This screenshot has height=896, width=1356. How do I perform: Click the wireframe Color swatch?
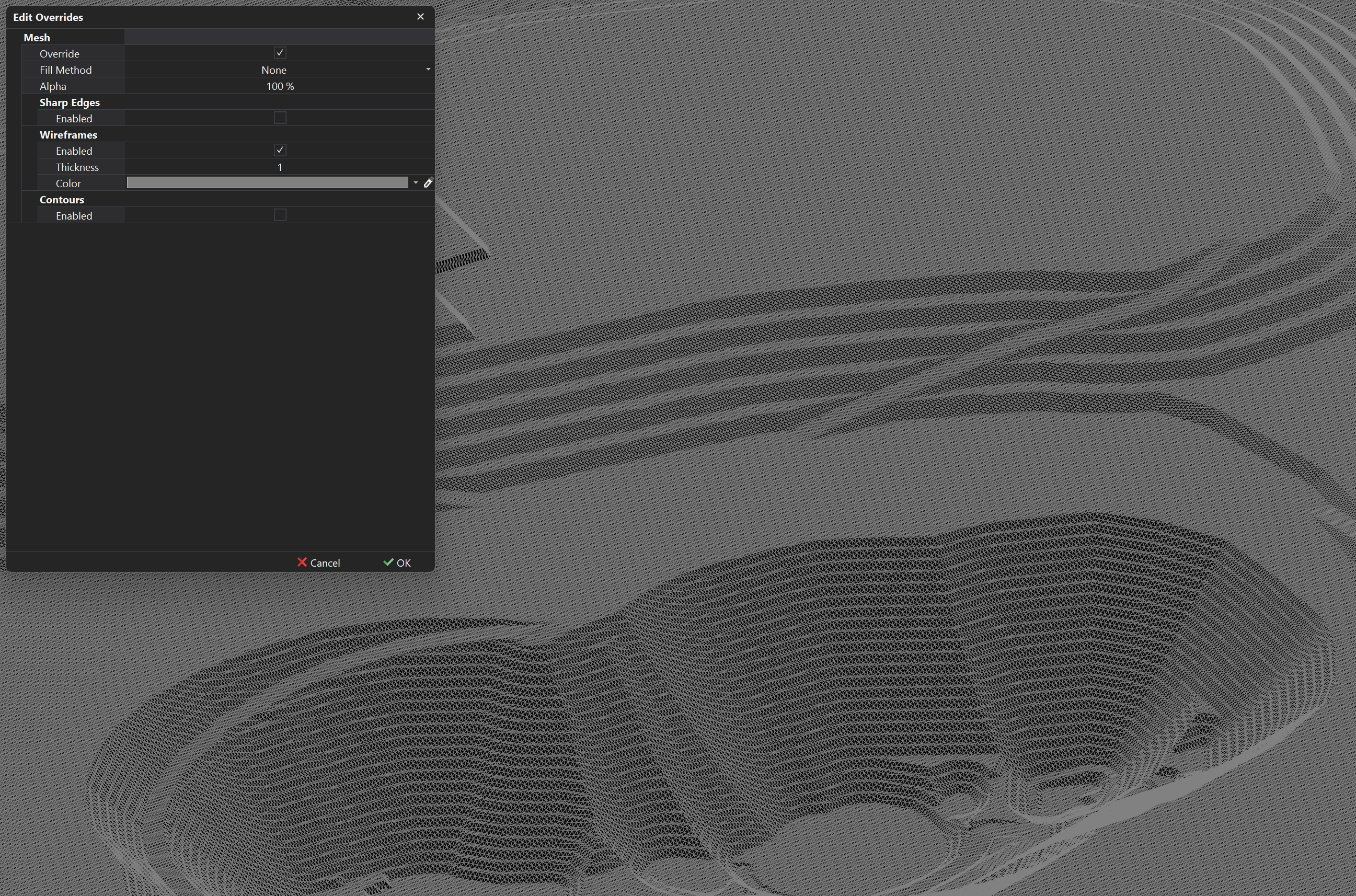point(267,182)
